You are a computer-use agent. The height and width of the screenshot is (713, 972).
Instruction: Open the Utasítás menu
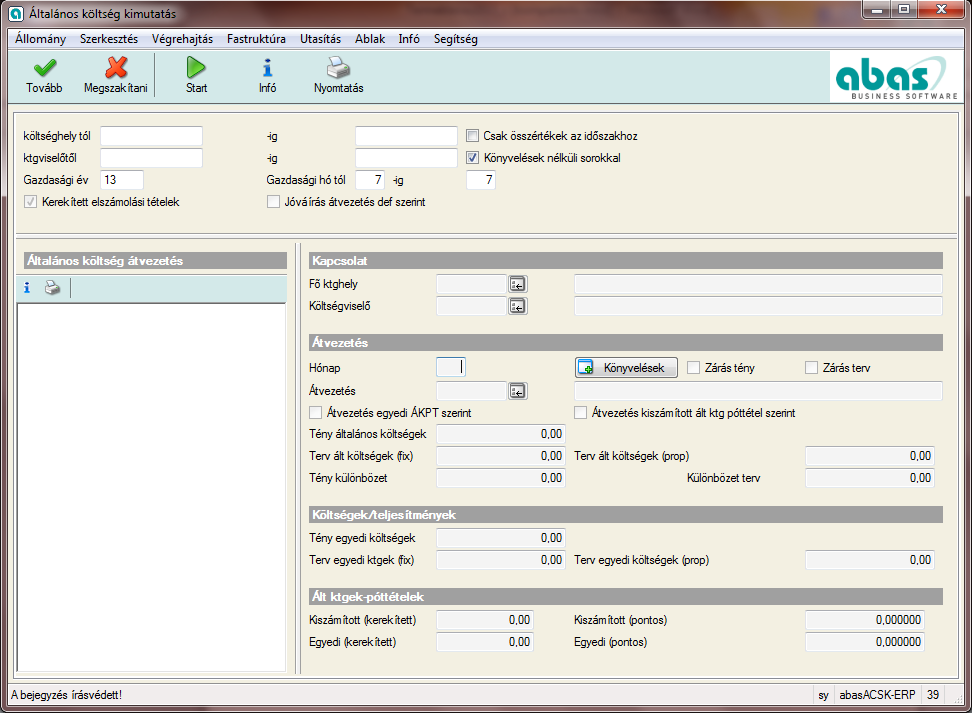(x=320, y=39)
